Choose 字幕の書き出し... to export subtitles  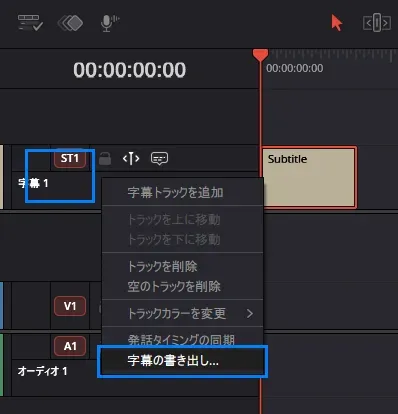tap(182, 361)
